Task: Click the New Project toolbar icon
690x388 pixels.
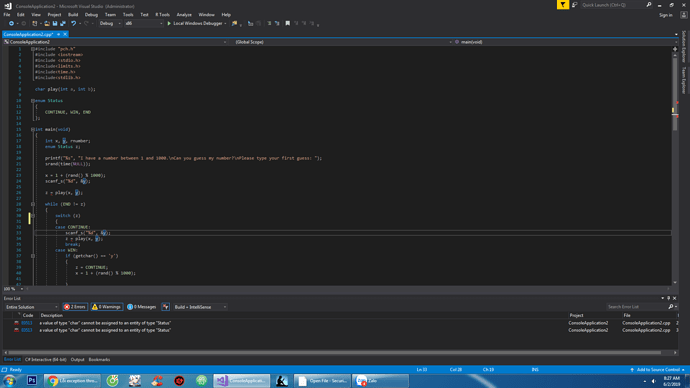Action: 34,23
